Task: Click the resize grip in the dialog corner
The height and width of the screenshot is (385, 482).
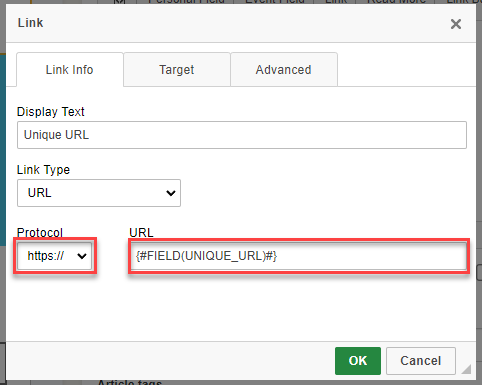Action: click(466, 369)
